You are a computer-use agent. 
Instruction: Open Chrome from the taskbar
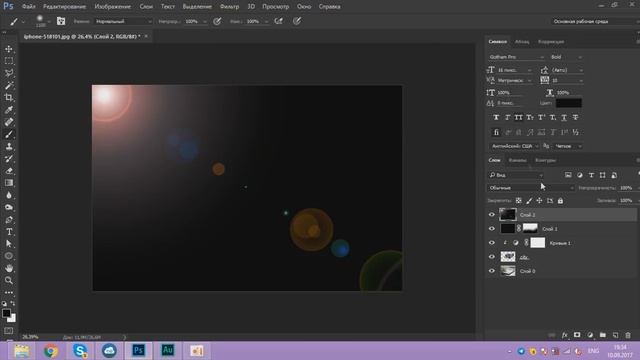point(51,351)
